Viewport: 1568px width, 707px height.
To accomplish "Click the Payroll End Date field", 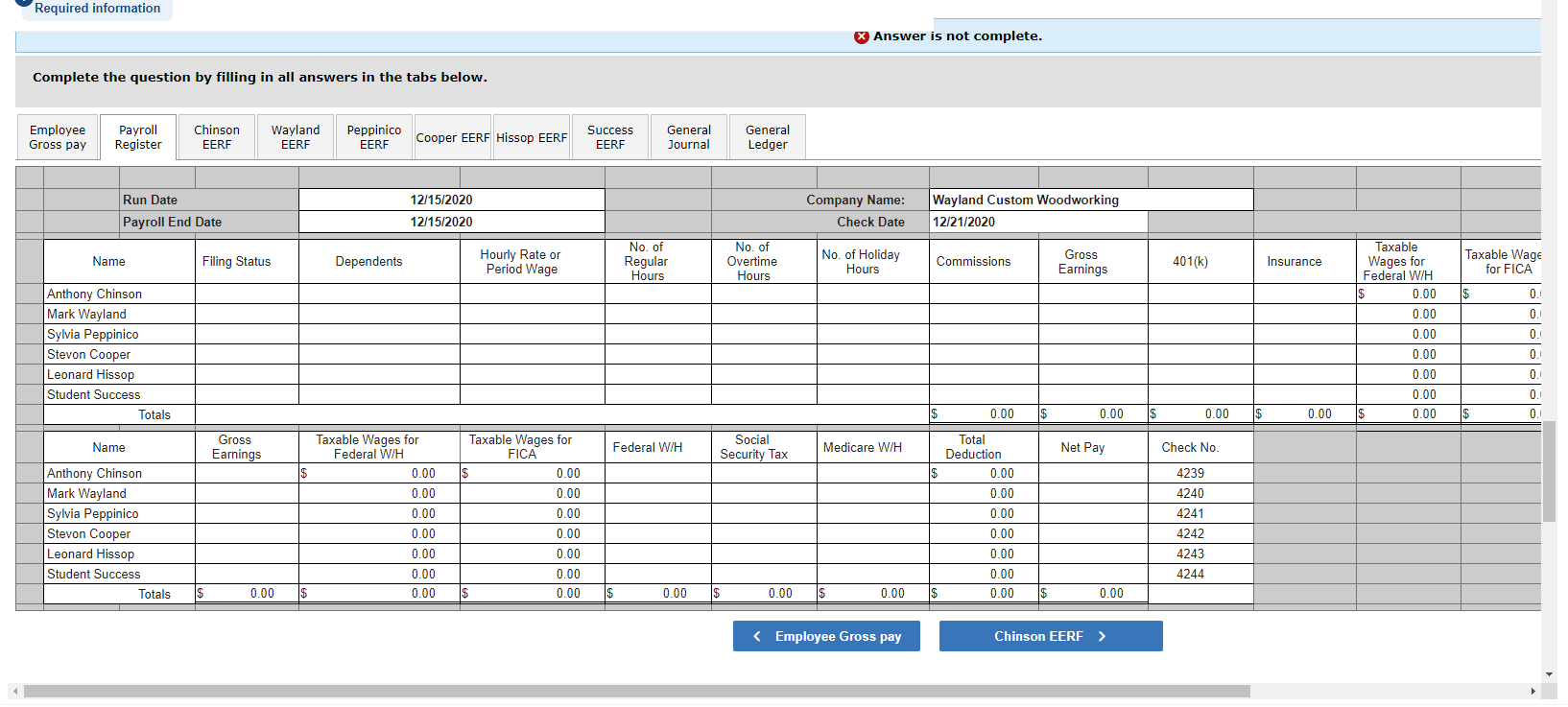I will [x=452, y=222].
